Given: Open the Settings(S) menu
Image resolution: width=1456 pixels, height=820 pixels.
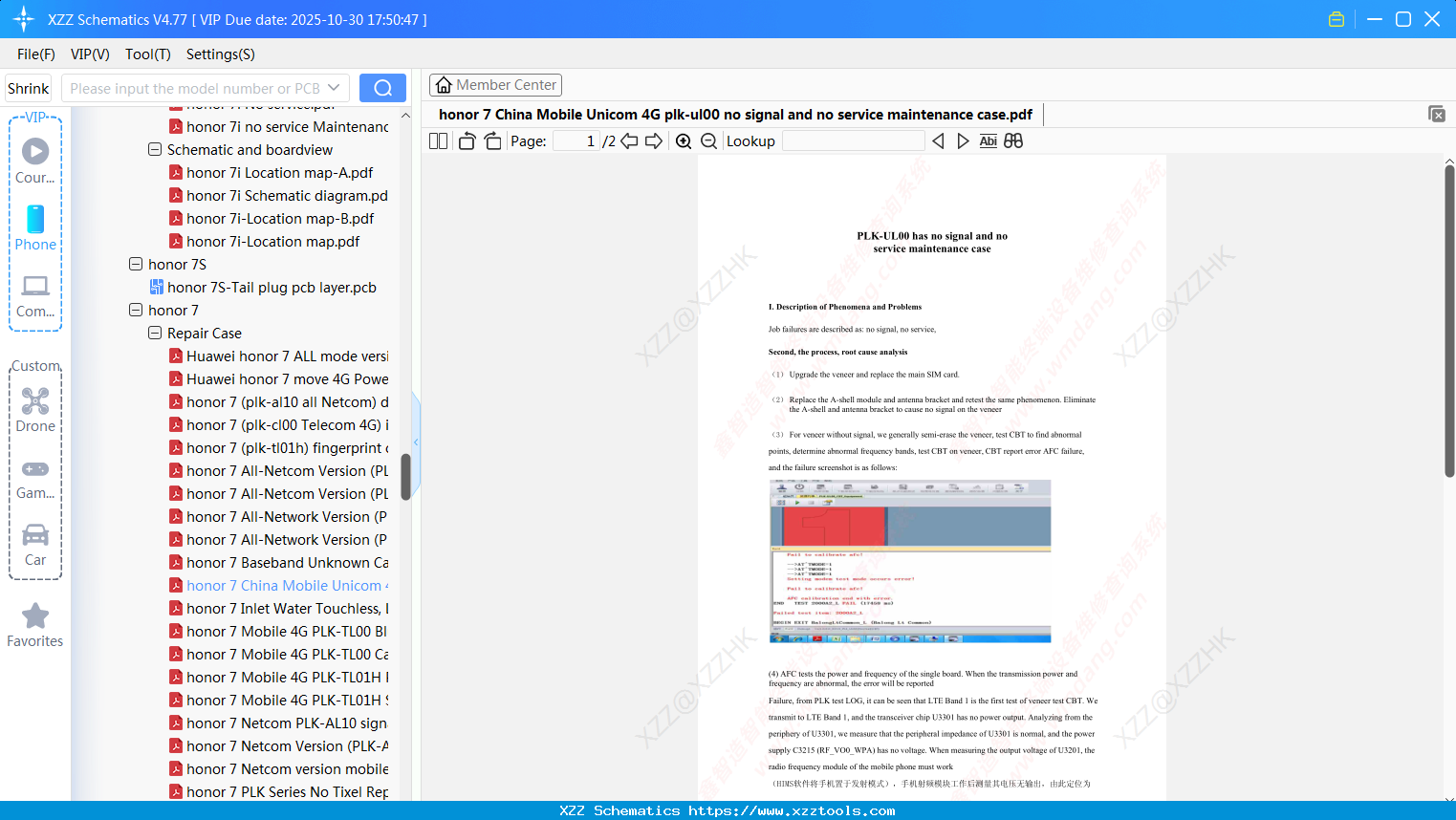Looking at the screenshot, I should [221, 54].
